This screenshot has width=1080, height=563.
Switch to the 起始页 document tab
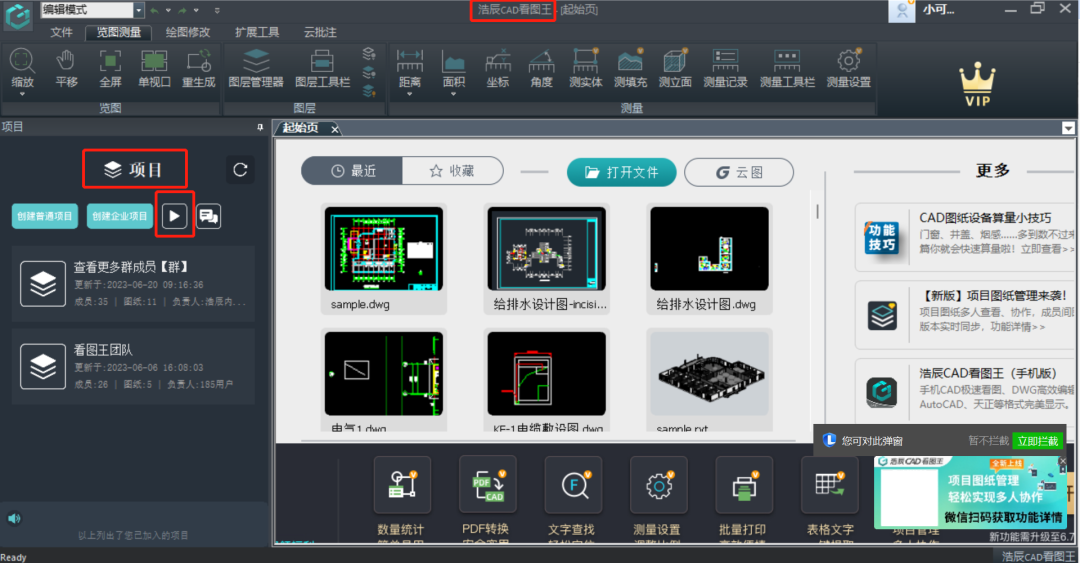click(300, 128)
